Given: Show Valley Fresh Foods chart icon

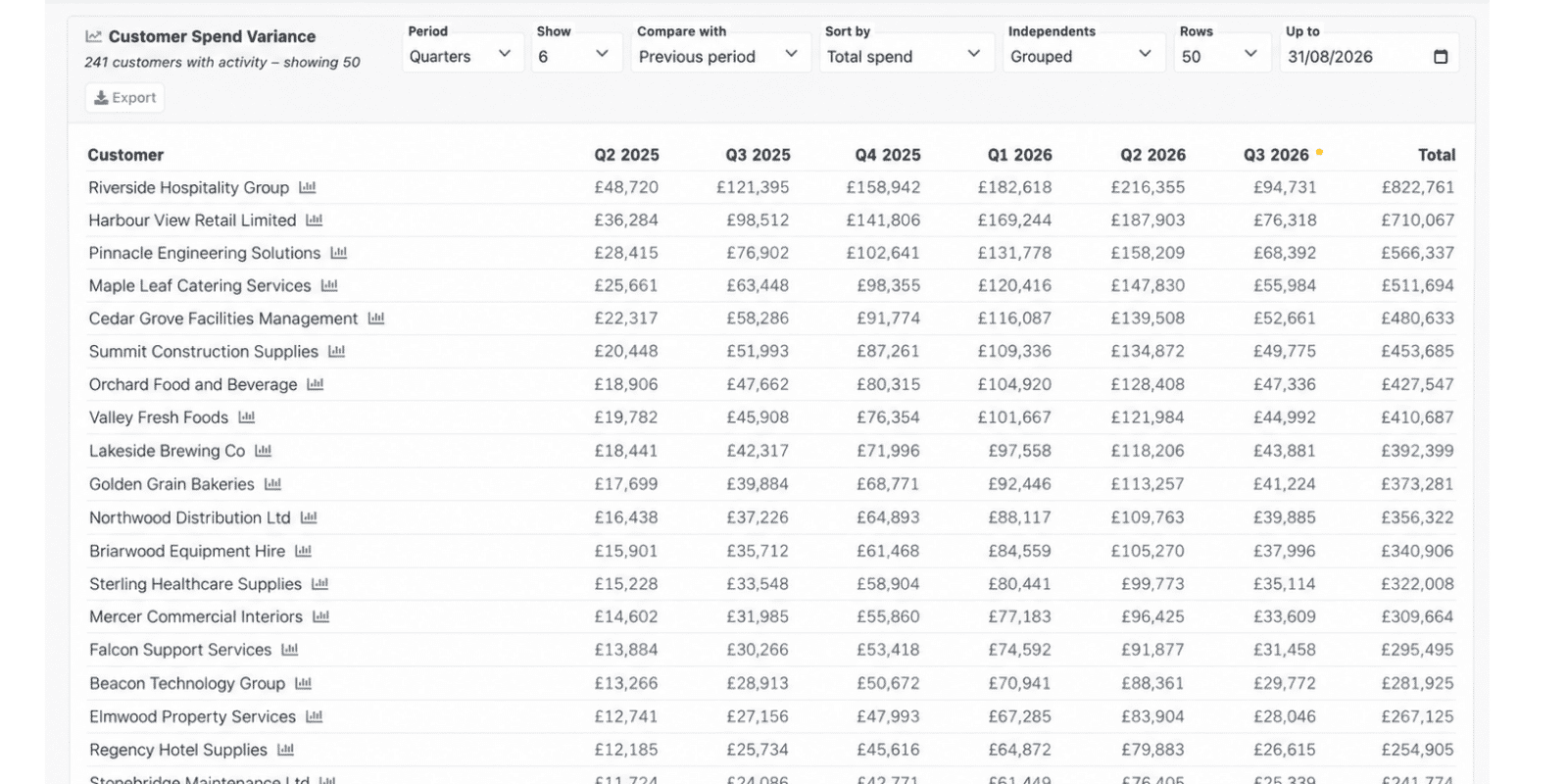Looking at the screenshot, I should (x=247, y=417).
